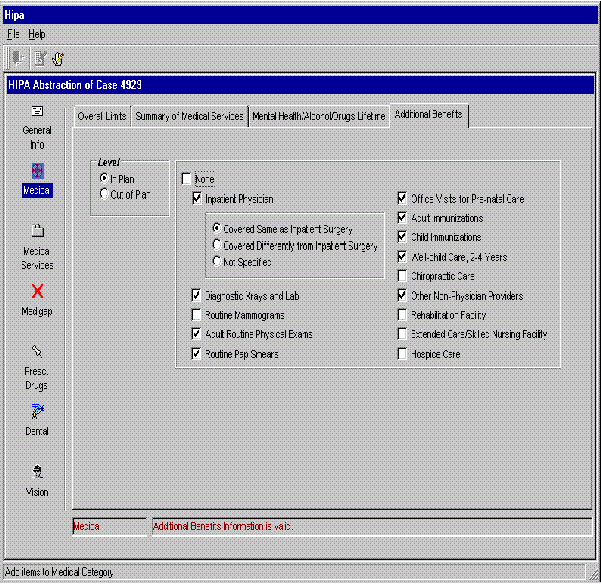Open the Prescription Drugs sidebar icon
This screenshot has width=601, height=584.
click(x=37, y=352)
